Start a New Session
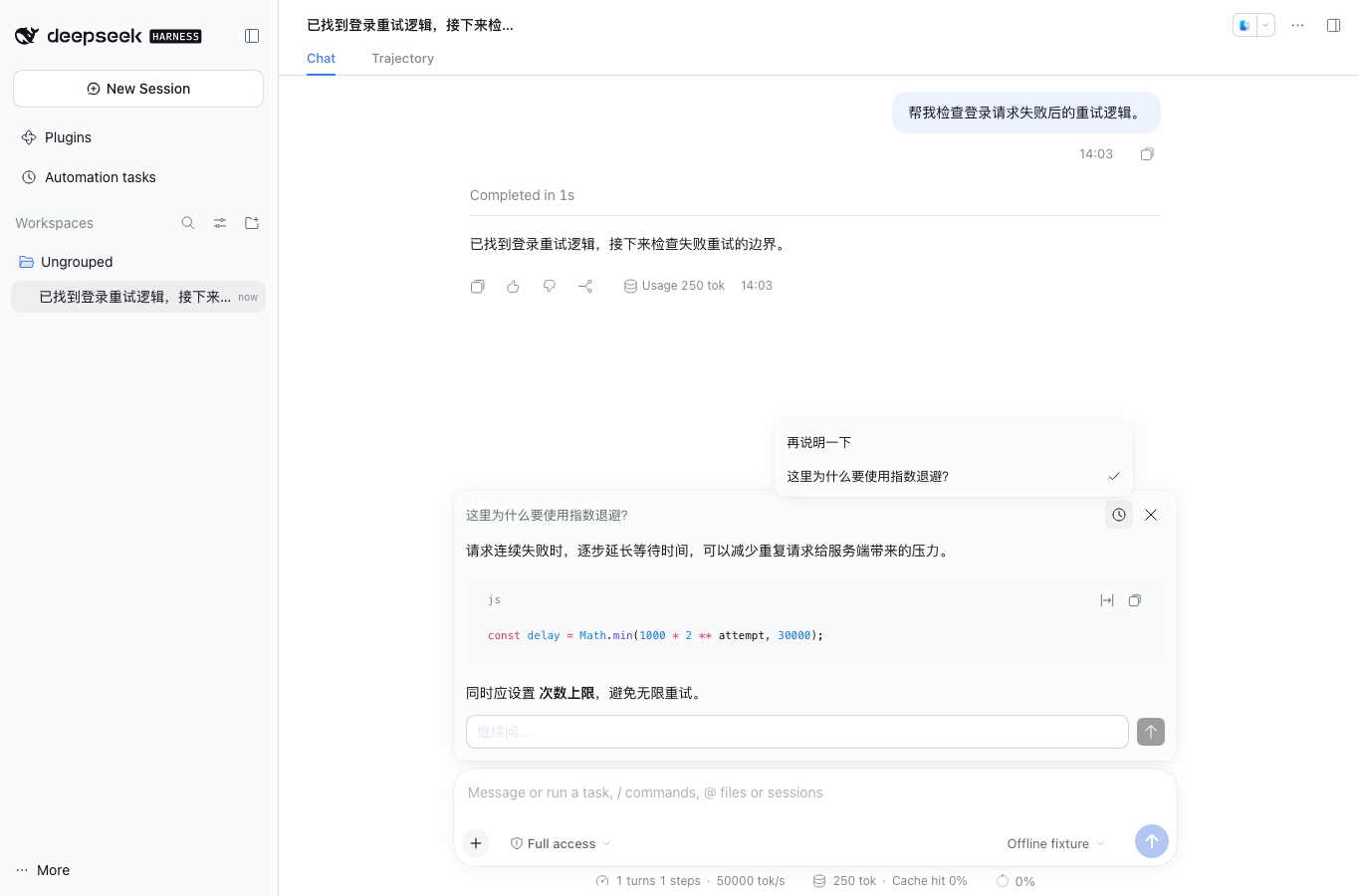The height and width of the screenshot is (896, 1359). click(138, 89)
